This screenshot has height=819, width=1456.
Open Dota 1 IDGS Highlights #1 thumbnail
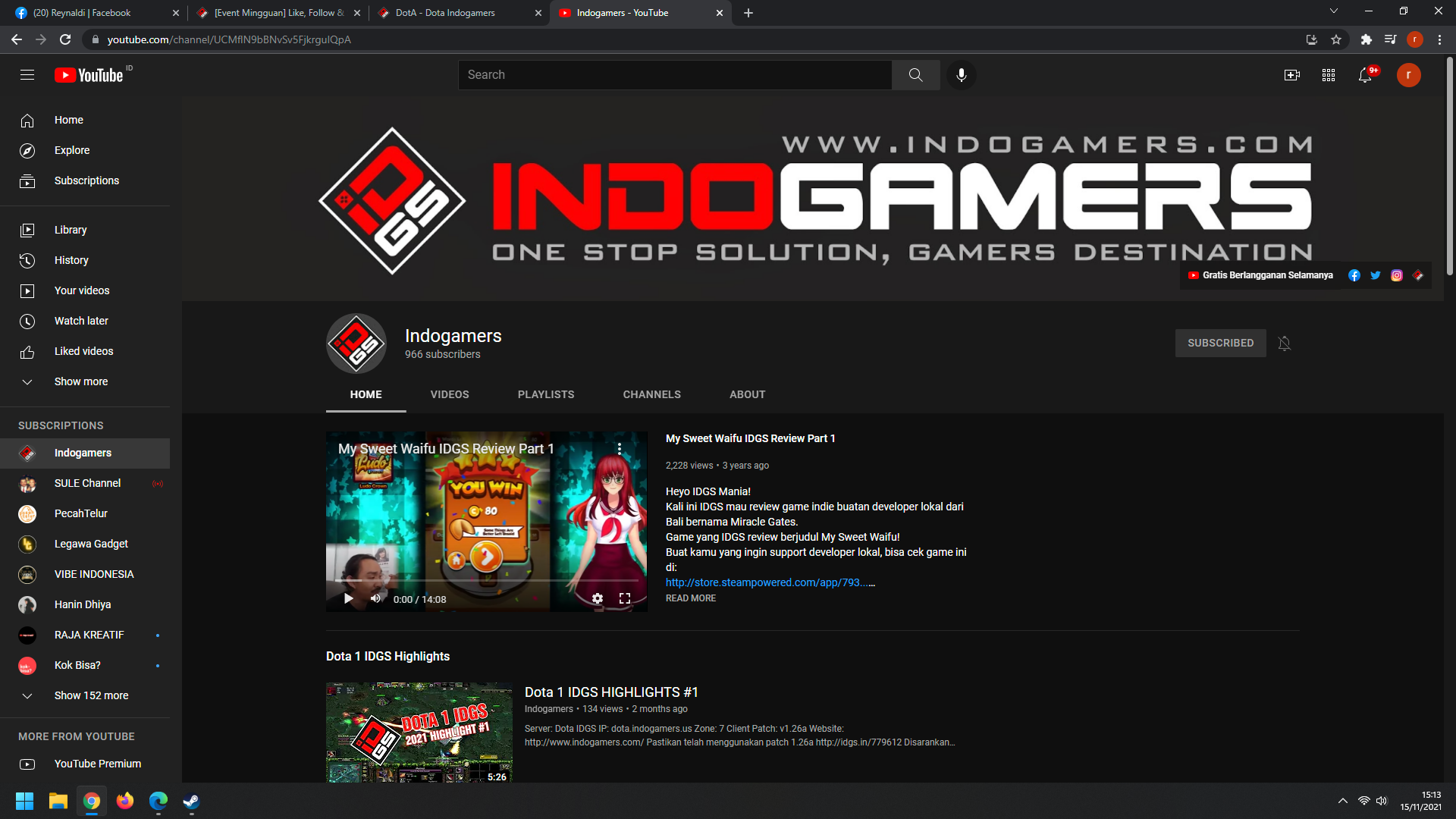(419, 732)
